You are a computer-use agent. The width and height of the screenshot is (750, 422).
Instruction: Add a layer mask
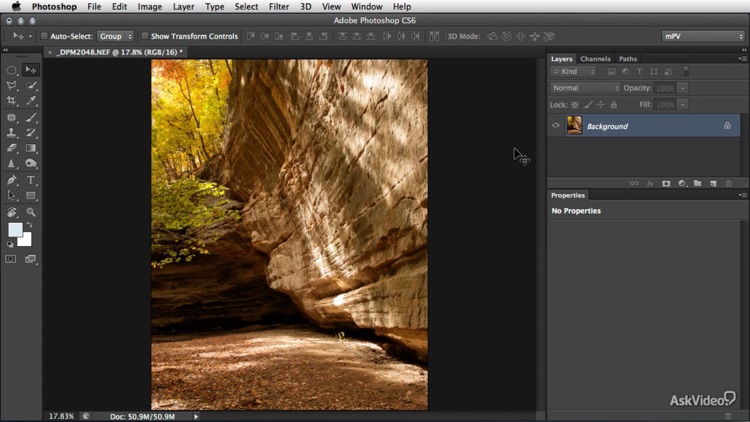(666, 183)
